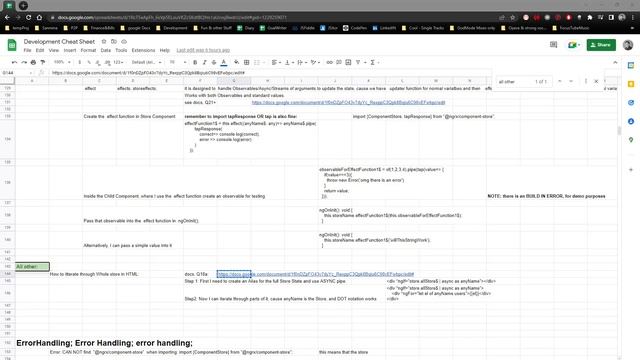640x360 pixels.
Task: Open the Format menu
Action: coord(88,50)
